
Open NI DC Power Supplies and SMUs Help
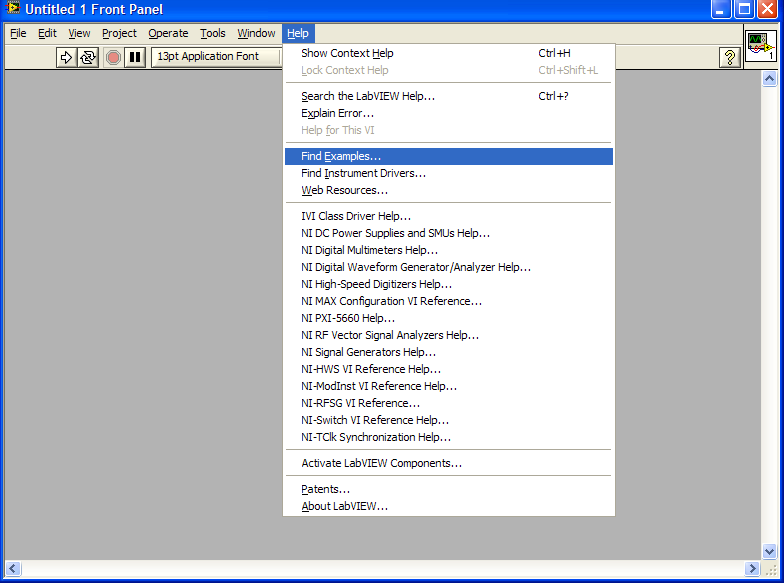(448, 233)
